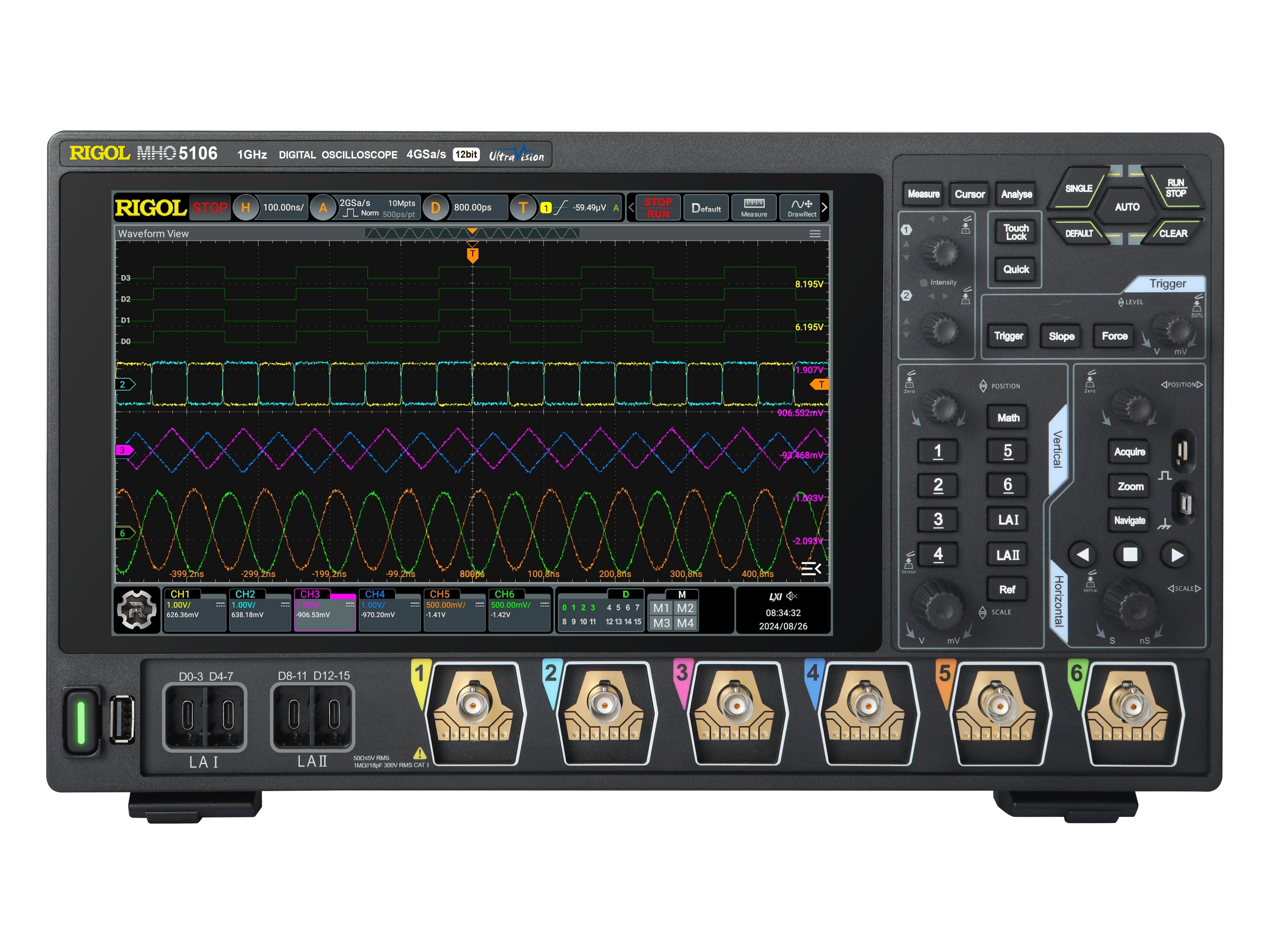The width and height of the screenshot is (1270, 952).
Task: Toggle the LAII logic analyzer button
Action: pyautogui.click(x=1008, y=555)
